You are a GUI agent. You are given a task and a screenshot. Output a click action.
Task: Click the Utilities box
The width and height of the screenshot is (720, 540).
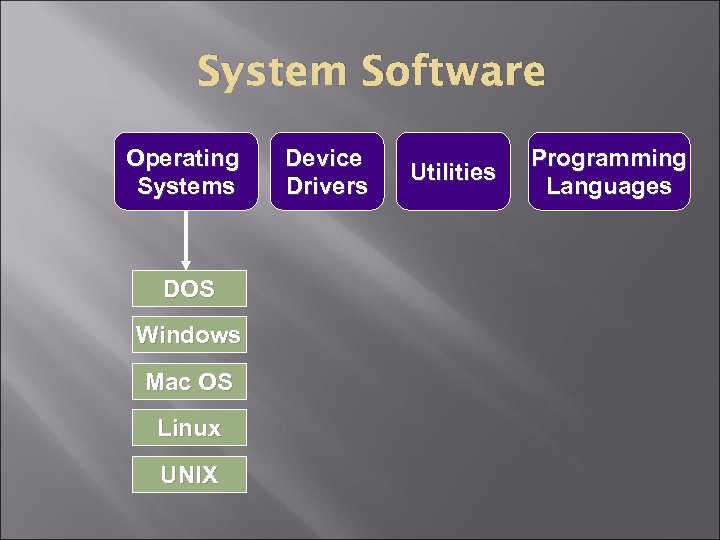(453, 171)
